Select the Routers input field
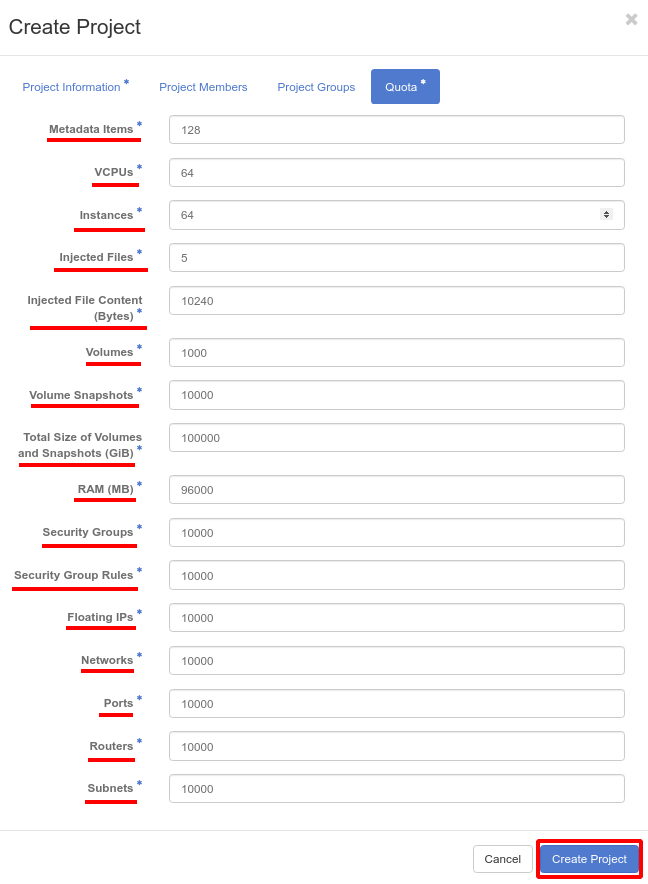This screenshot has height=884, width=648. pos(396,746)
